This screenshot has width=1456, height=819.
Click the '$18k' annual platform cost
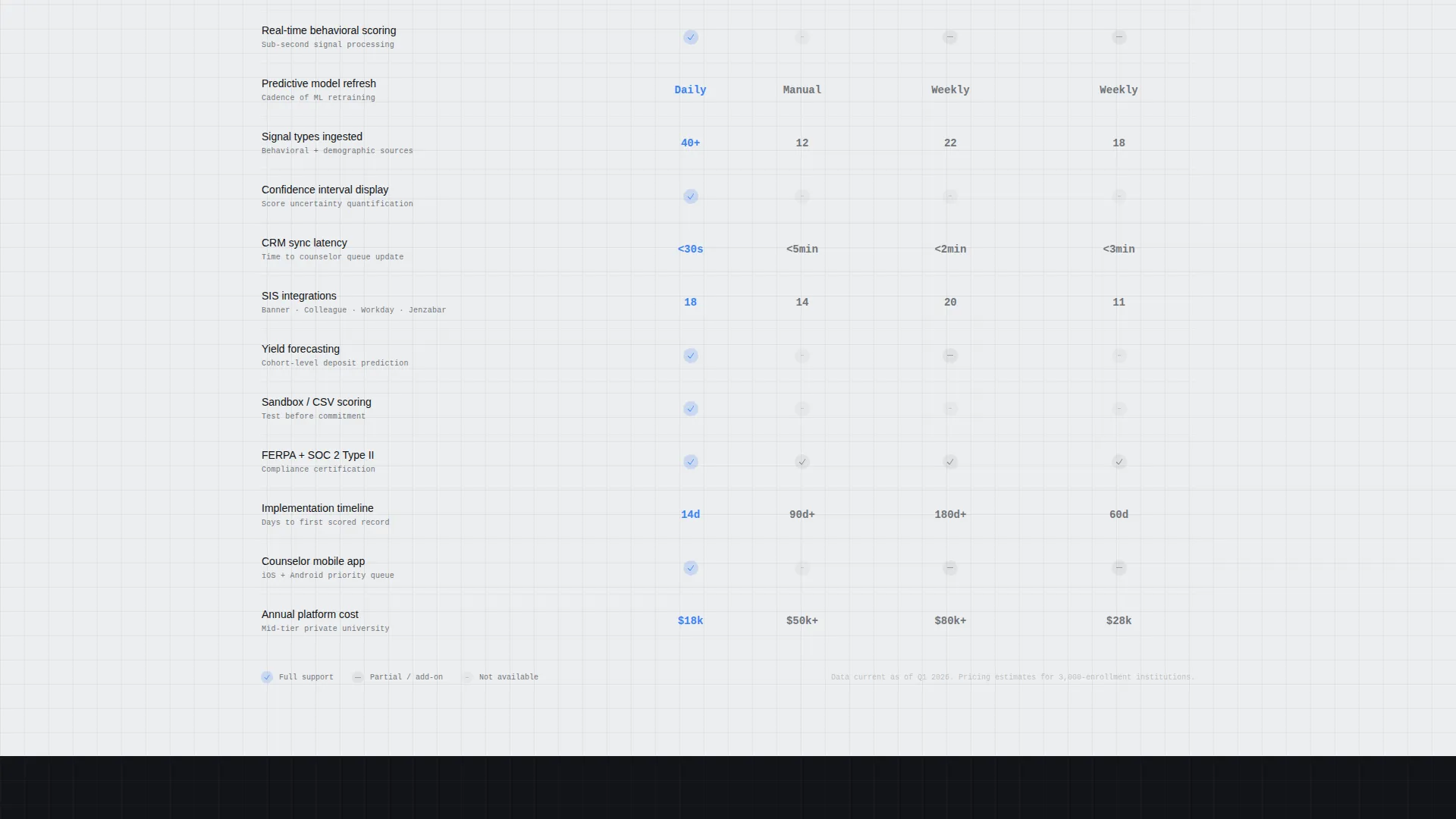point(690,620)
